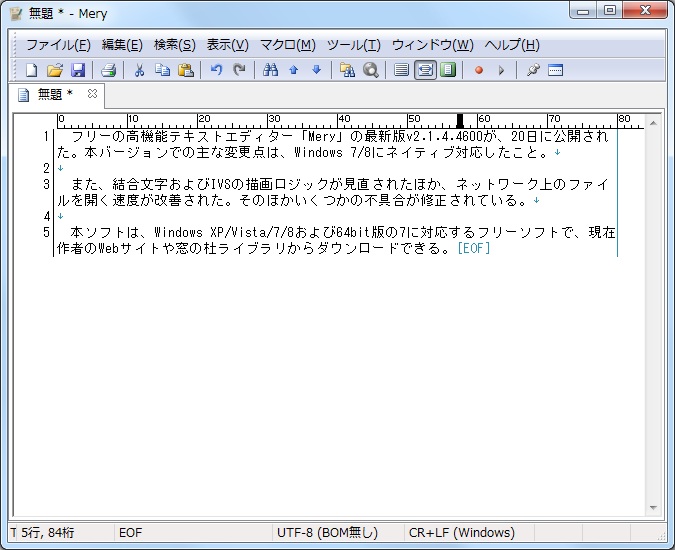
Task: Toggle wrap at specified column icon
Action: (425, 70)
